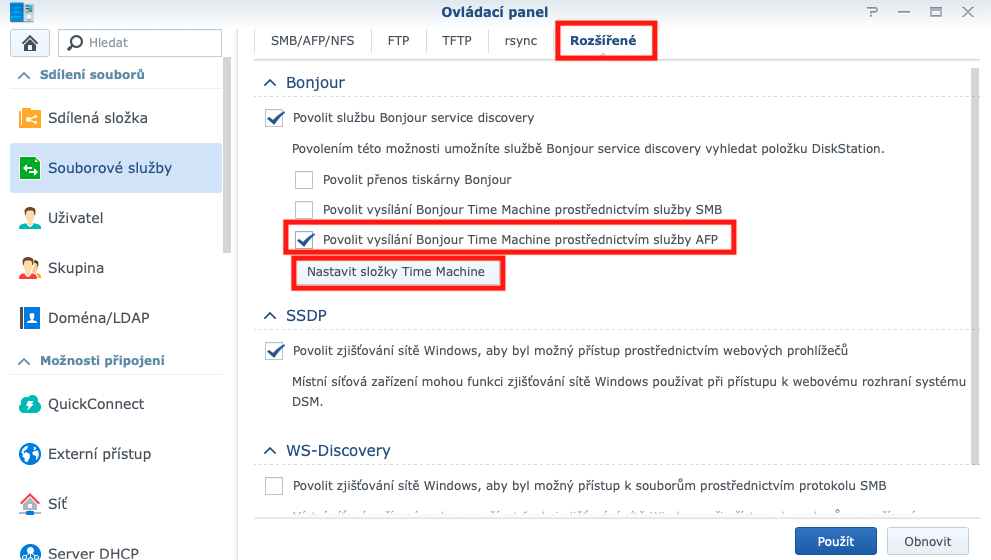991x560 pixels.
Task: Open Doména/LDAP icon in sidebar
Action: tap(30, 318)
